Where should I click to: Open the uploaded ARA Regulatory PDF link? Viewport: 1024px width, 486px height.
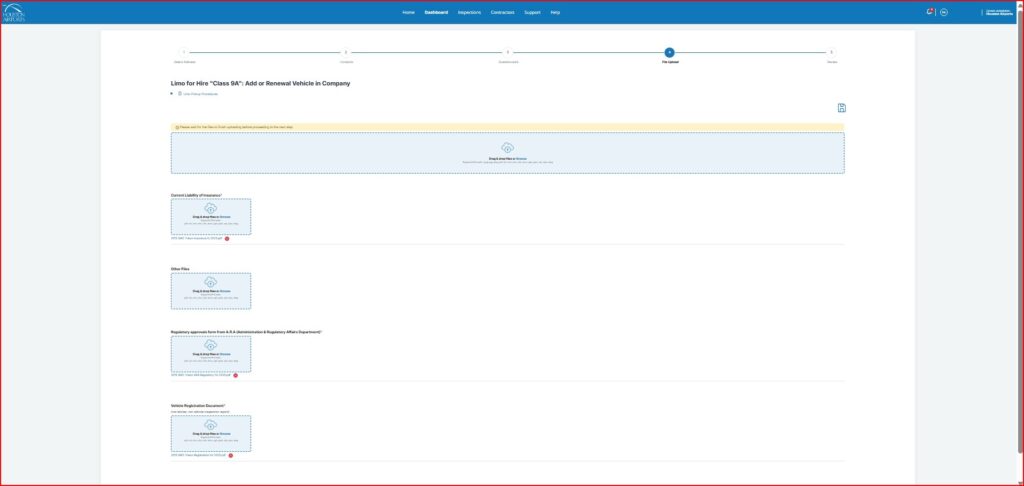[x=201, y=375]
